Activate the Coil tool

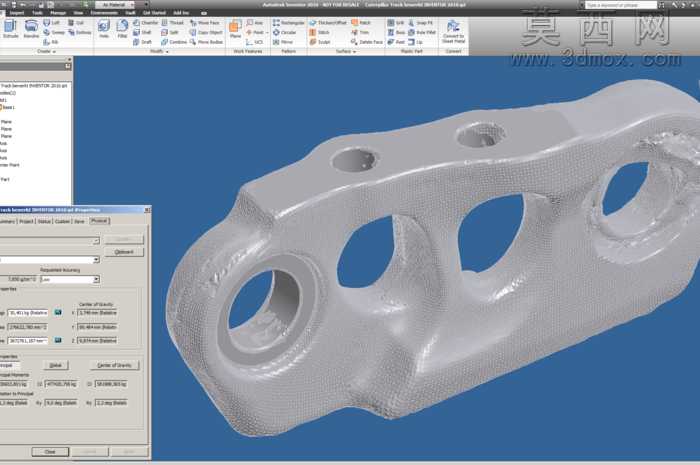(x=76, y=23)
